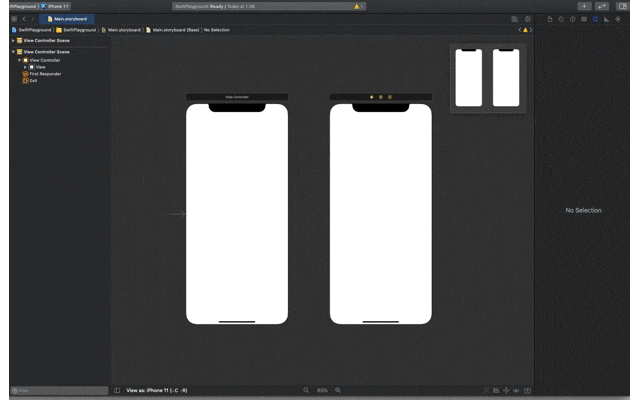Click left phone in minimap

click(x=469, y=78)
